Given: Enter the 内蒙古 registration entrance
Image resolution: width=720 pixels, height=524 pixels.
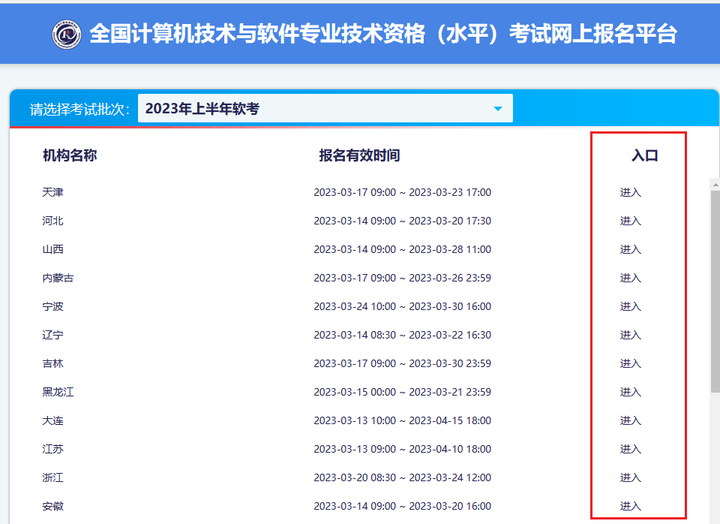Looking at the screenshot, I should [630, 278].
